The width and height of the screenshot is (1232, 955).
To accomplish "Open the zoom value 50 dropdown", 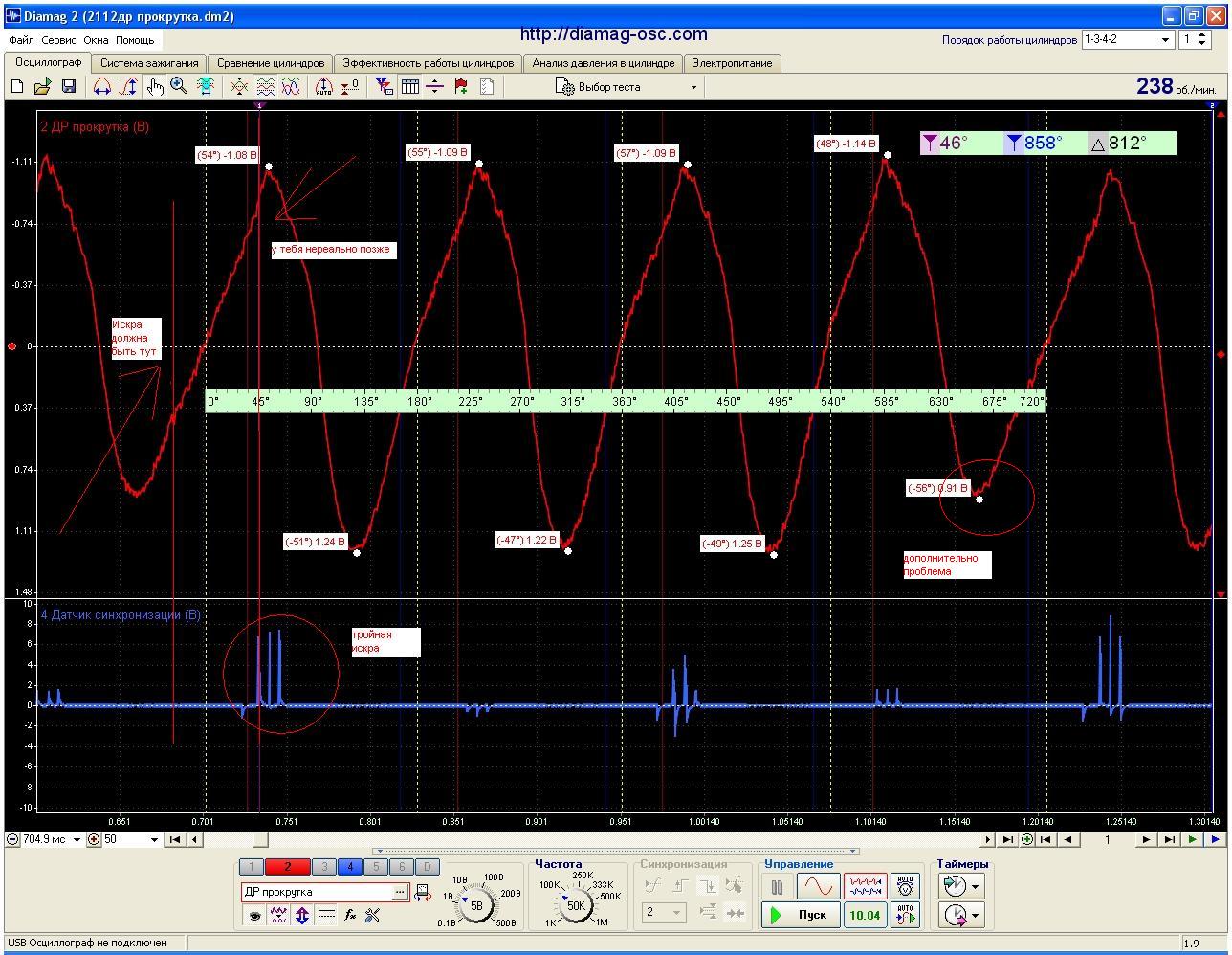I will [131, 839].
